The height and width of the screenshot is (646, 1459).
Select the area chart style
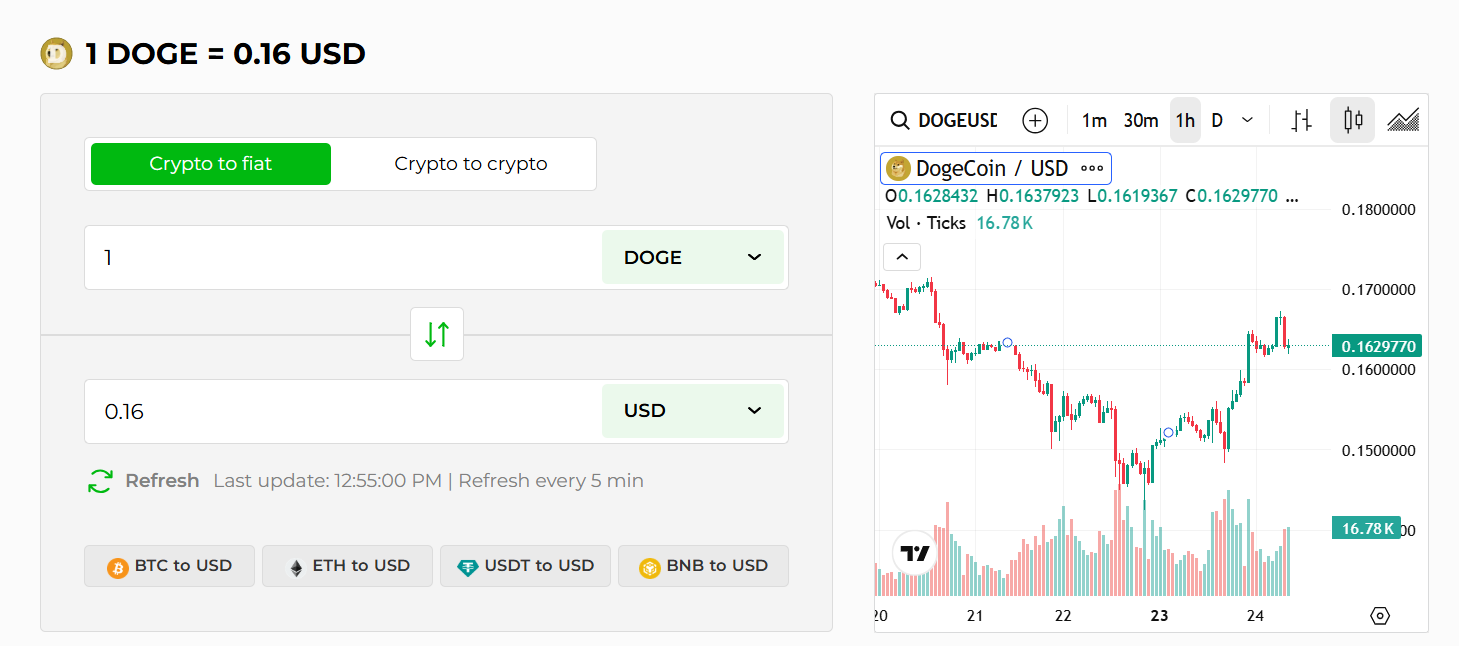pyautogui.click(x=1402, y=120)
